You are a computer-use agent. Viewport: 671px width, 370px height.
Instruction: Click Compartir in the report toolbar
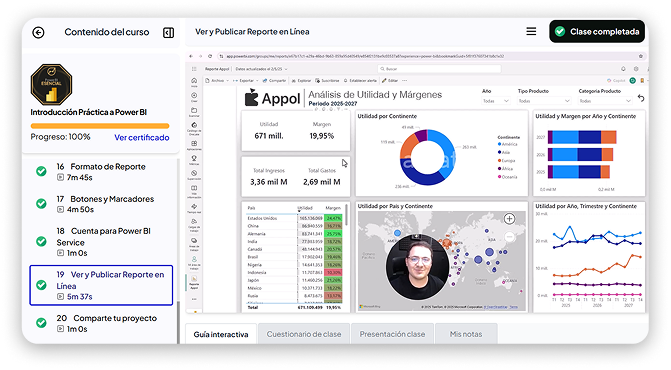(274, 80)
